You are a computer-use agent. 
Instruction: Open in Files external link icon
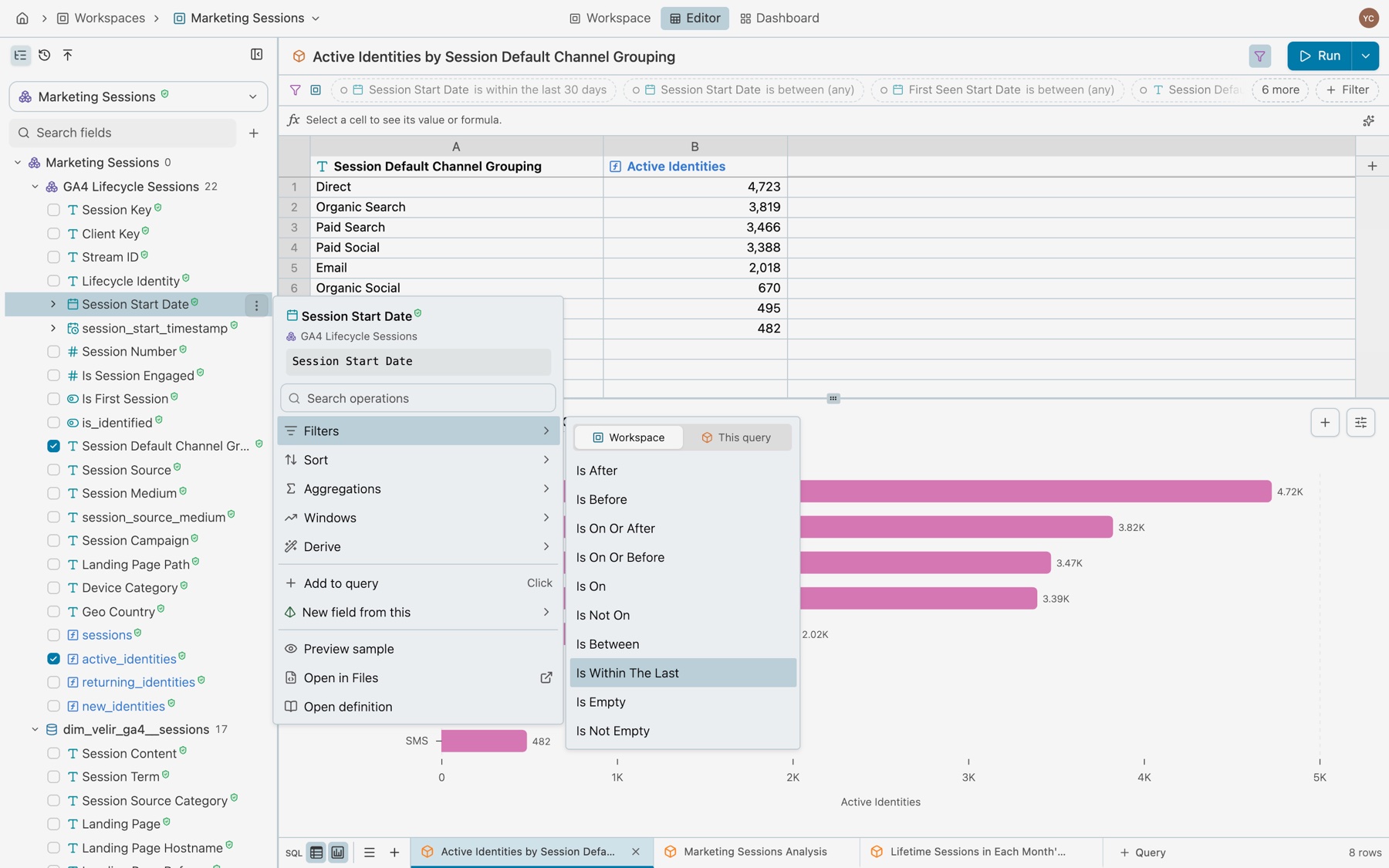[546, 677]
